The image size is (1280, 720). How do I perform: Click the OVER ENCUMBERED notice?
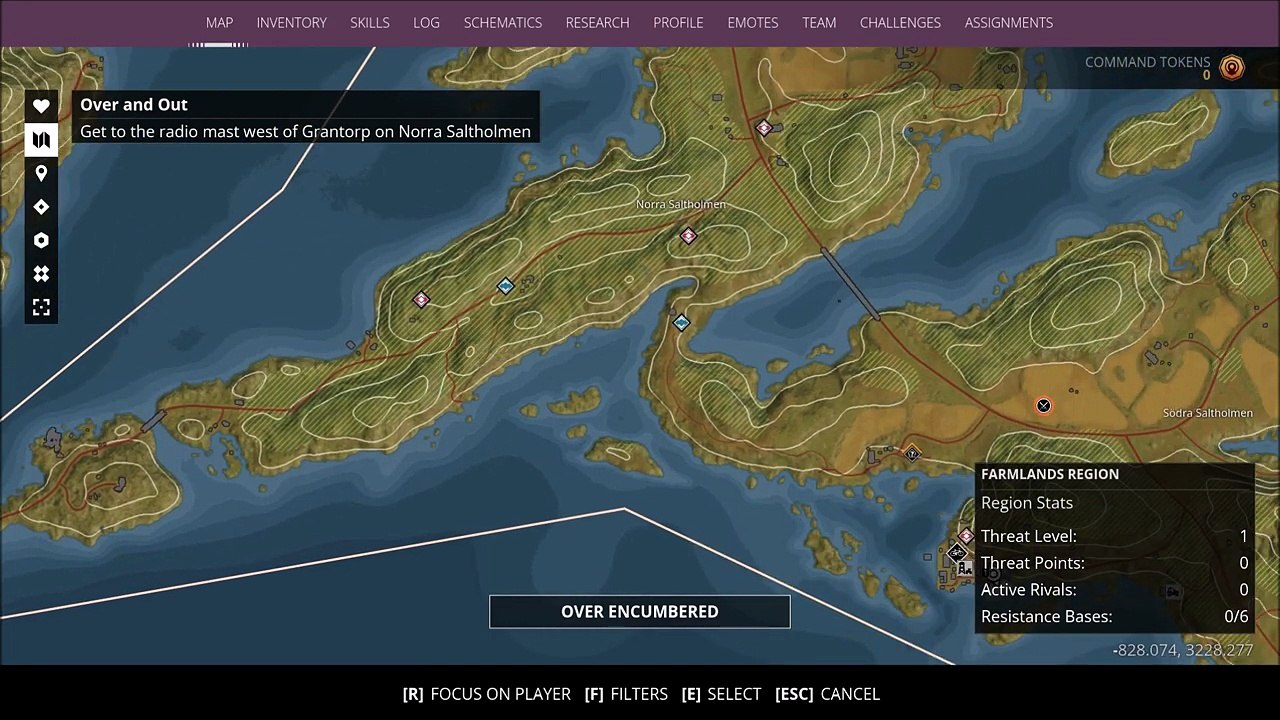coord(640,612)
